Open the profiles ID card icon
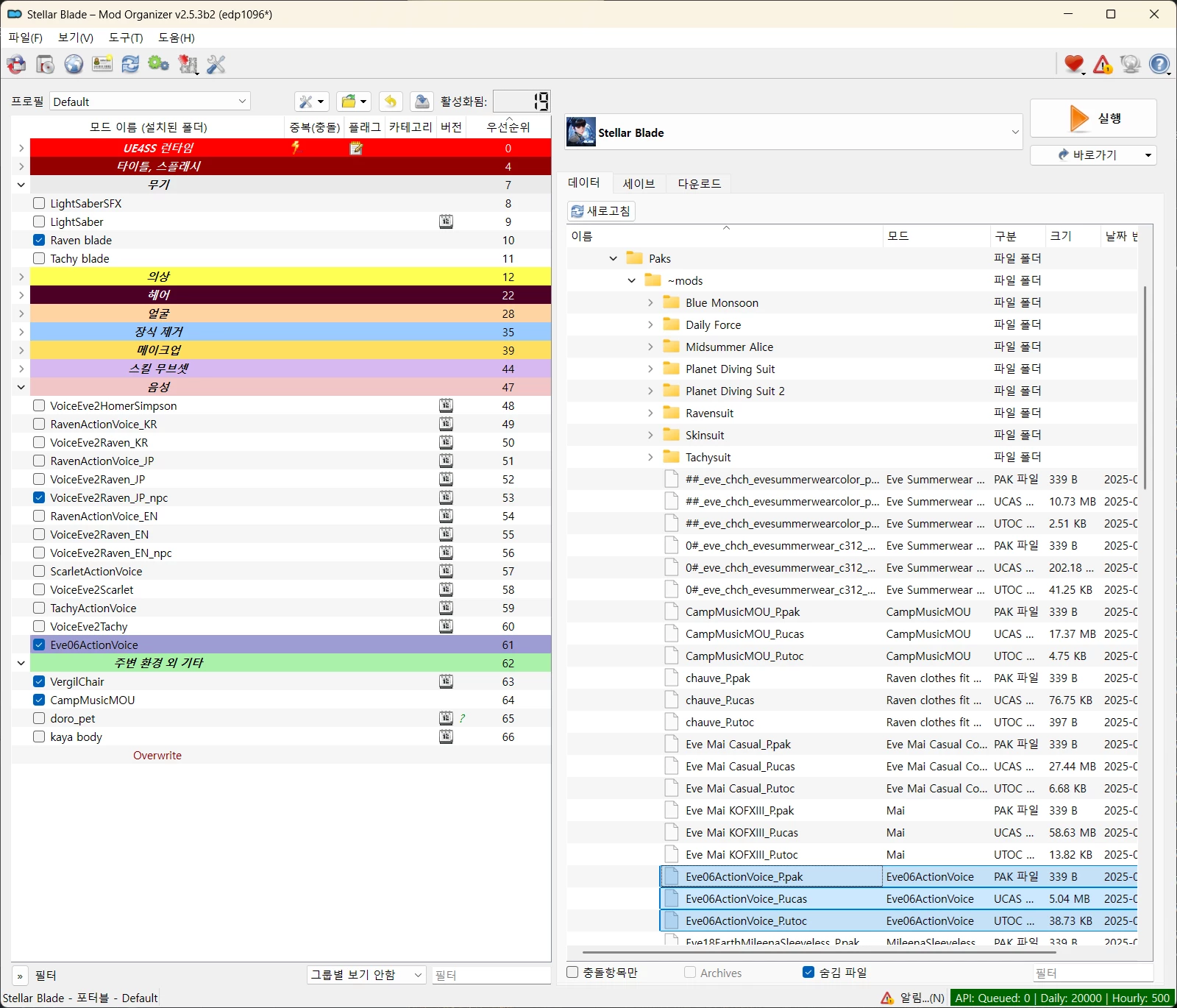This screenshot has height=1008, width=1177. tap(102, 65)
